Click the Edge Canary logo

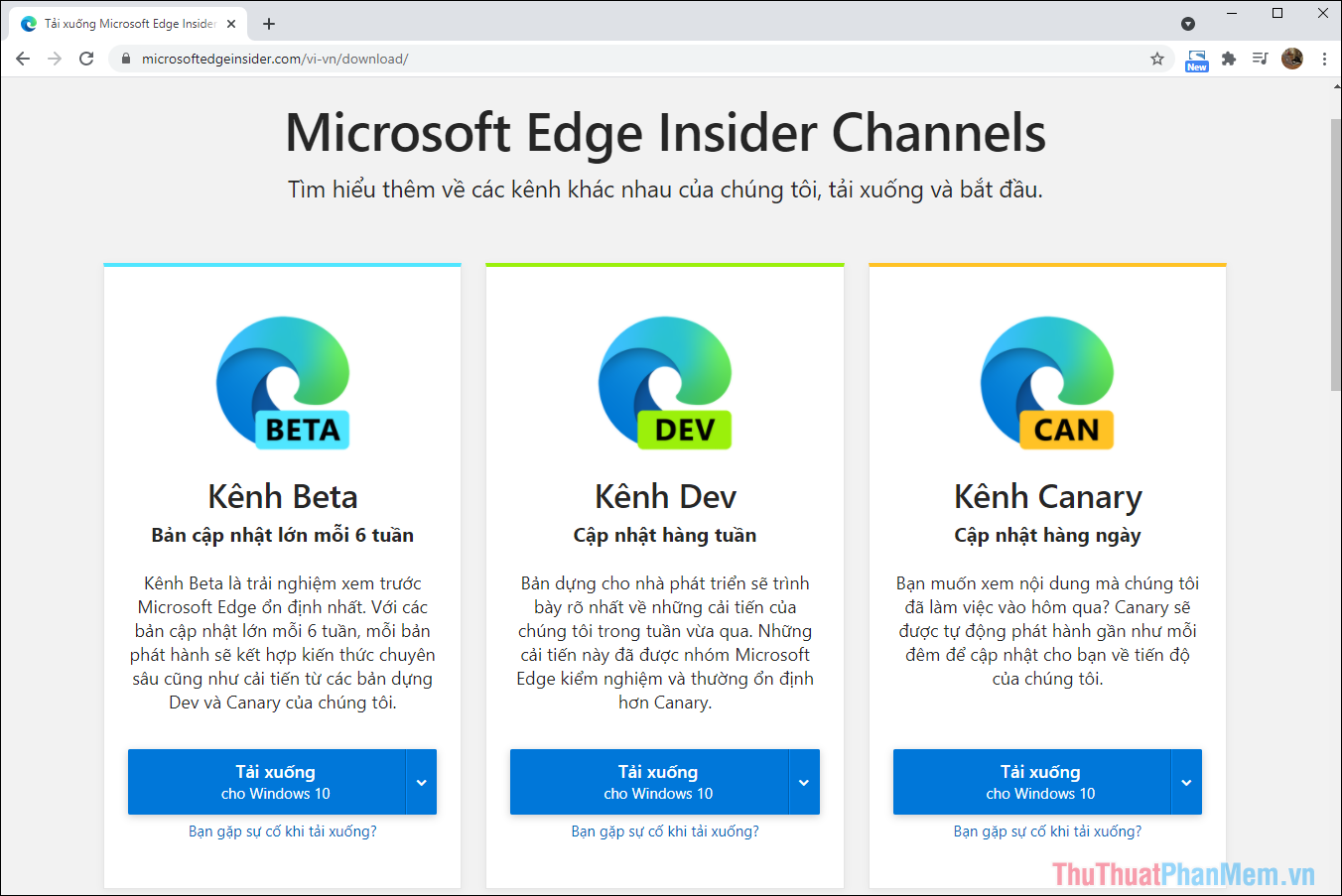tap(1047, 384)
